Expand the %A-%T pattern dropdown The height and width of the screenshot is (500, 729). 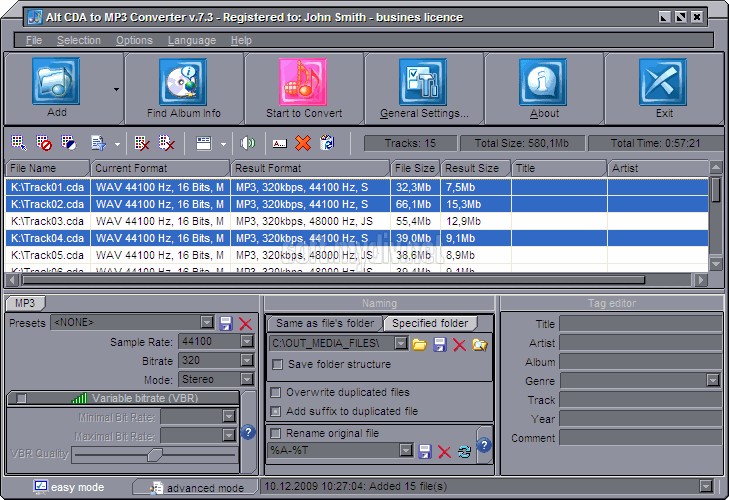406,450
